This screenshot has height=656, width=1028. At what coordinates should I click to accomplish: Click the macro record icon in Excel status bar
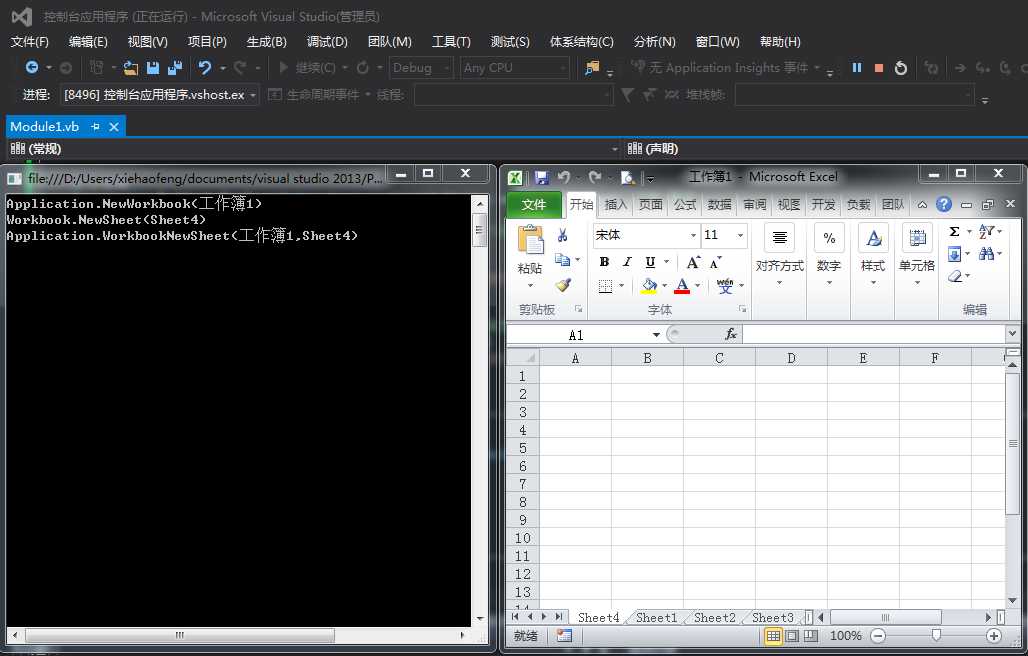point(564,635)
